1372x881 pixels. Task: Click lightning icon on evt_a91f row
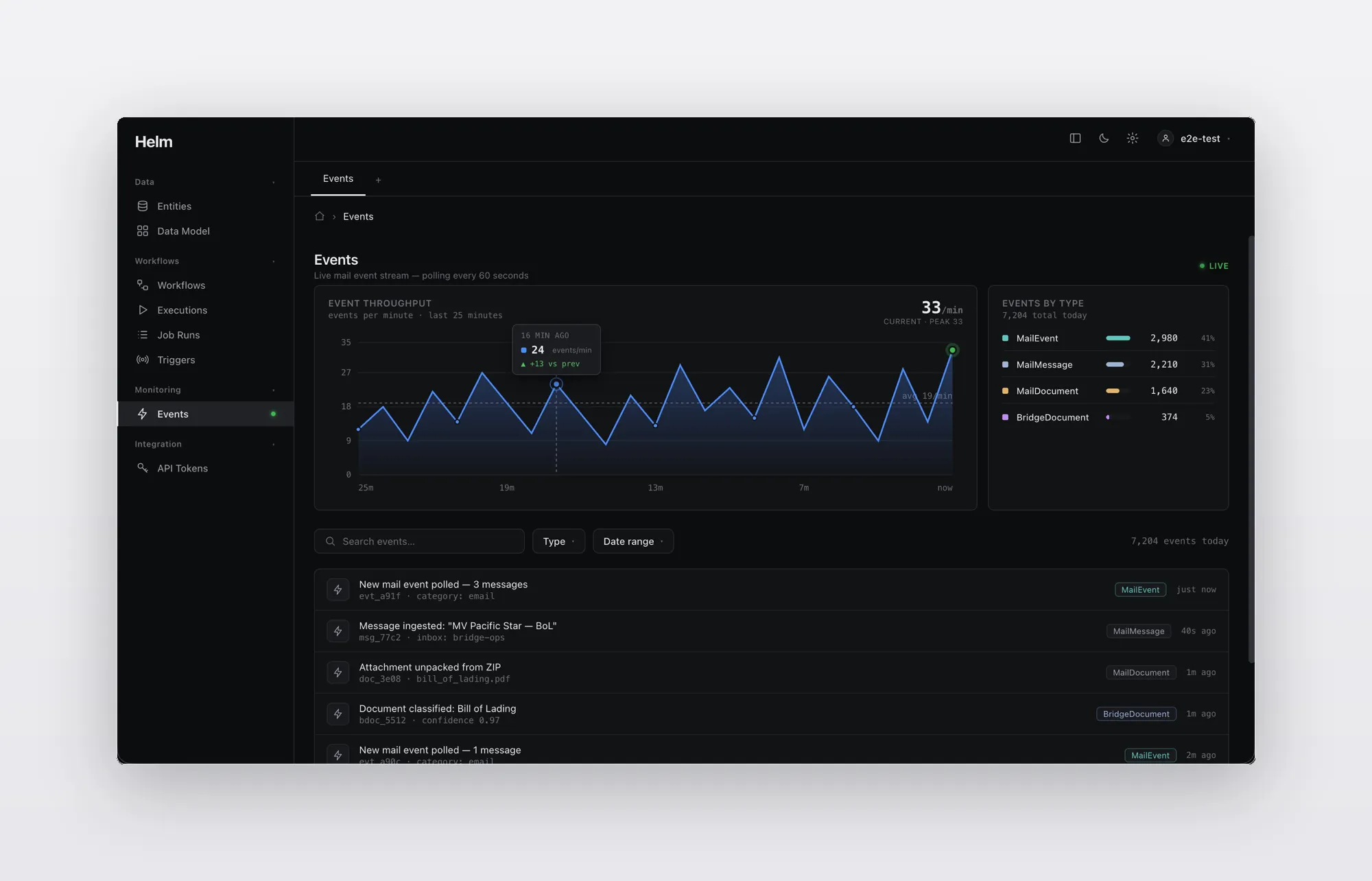pyautogui.click(x=338, y=589)
